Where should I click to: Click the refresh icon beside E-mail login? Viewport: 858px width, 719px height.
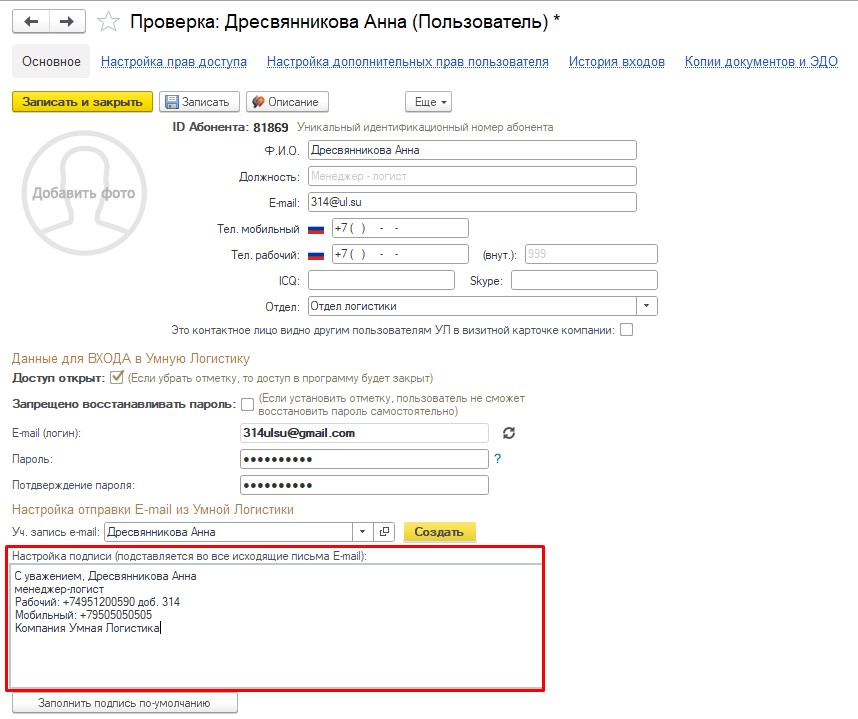coord(509,433)
